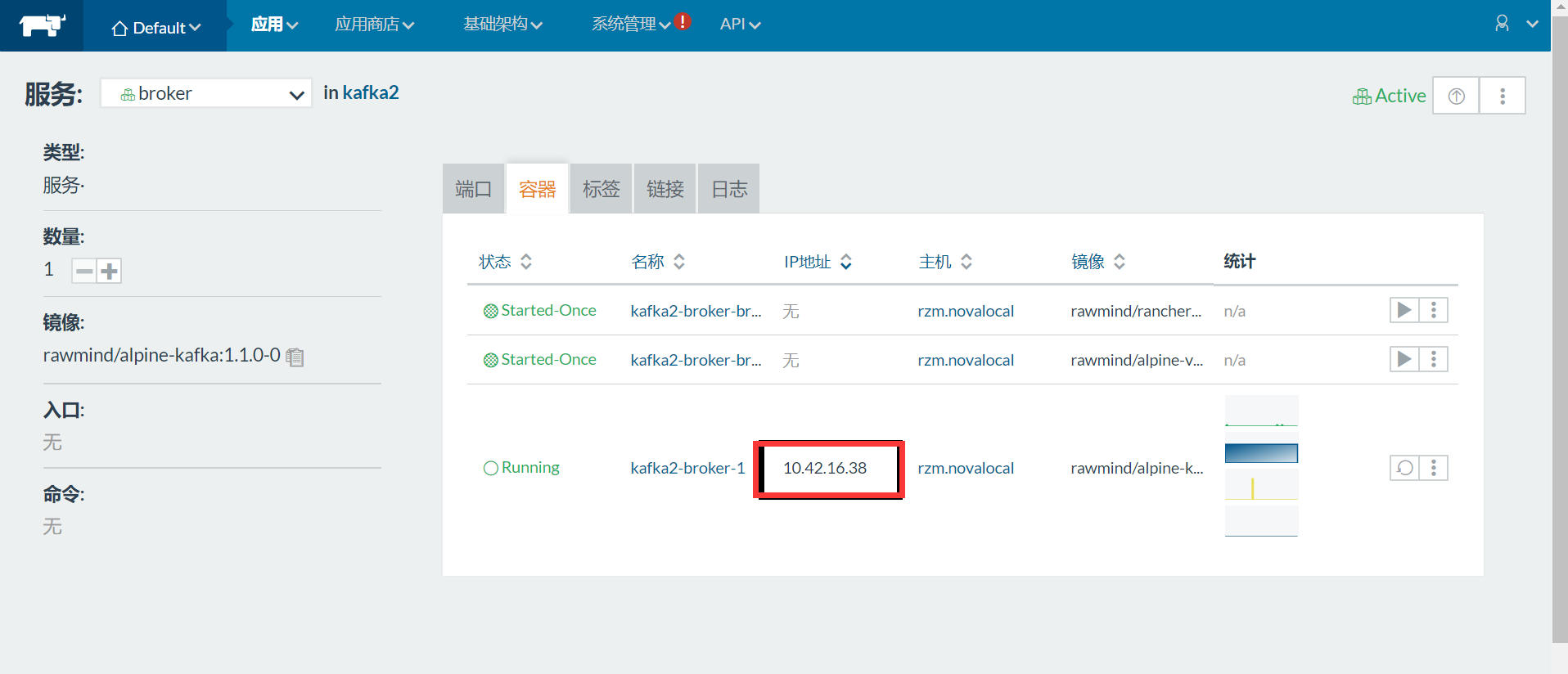Sort containers by IP地址 column

(818, 262)
